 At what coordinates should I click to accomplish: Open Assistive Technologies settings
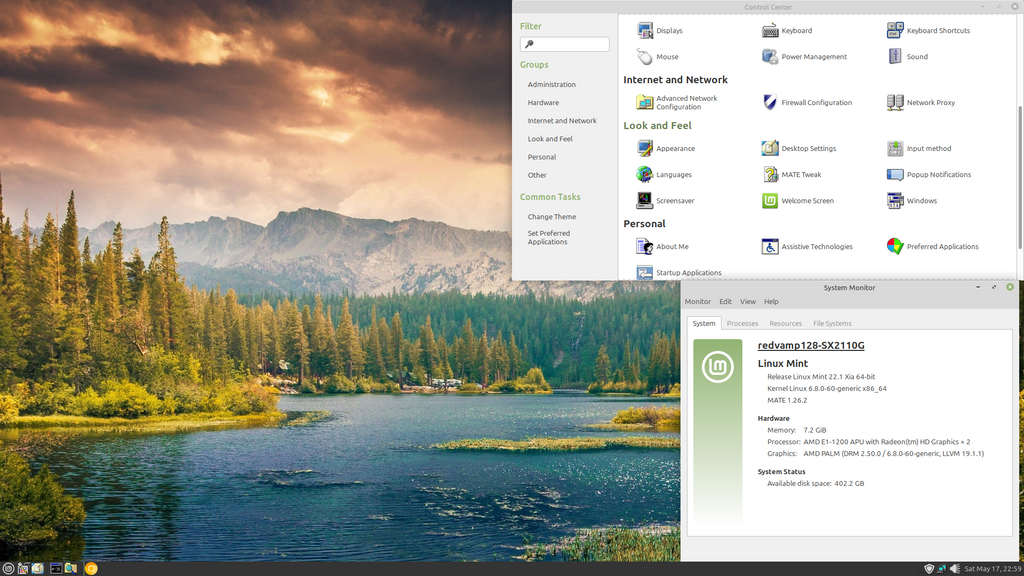coord(807,246)
